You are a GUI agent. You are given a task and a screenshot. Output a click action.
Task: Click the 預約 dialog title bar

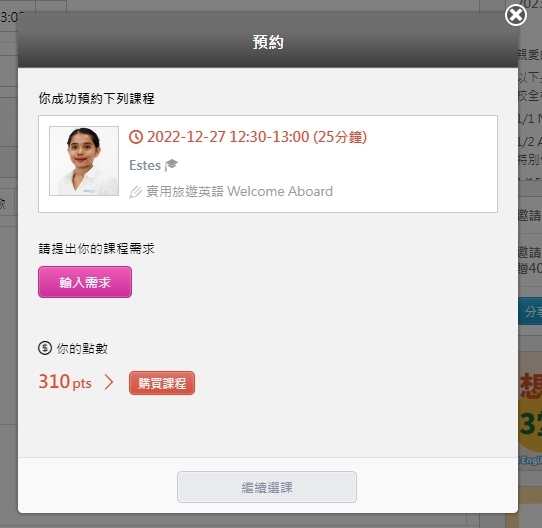[268, 42]
